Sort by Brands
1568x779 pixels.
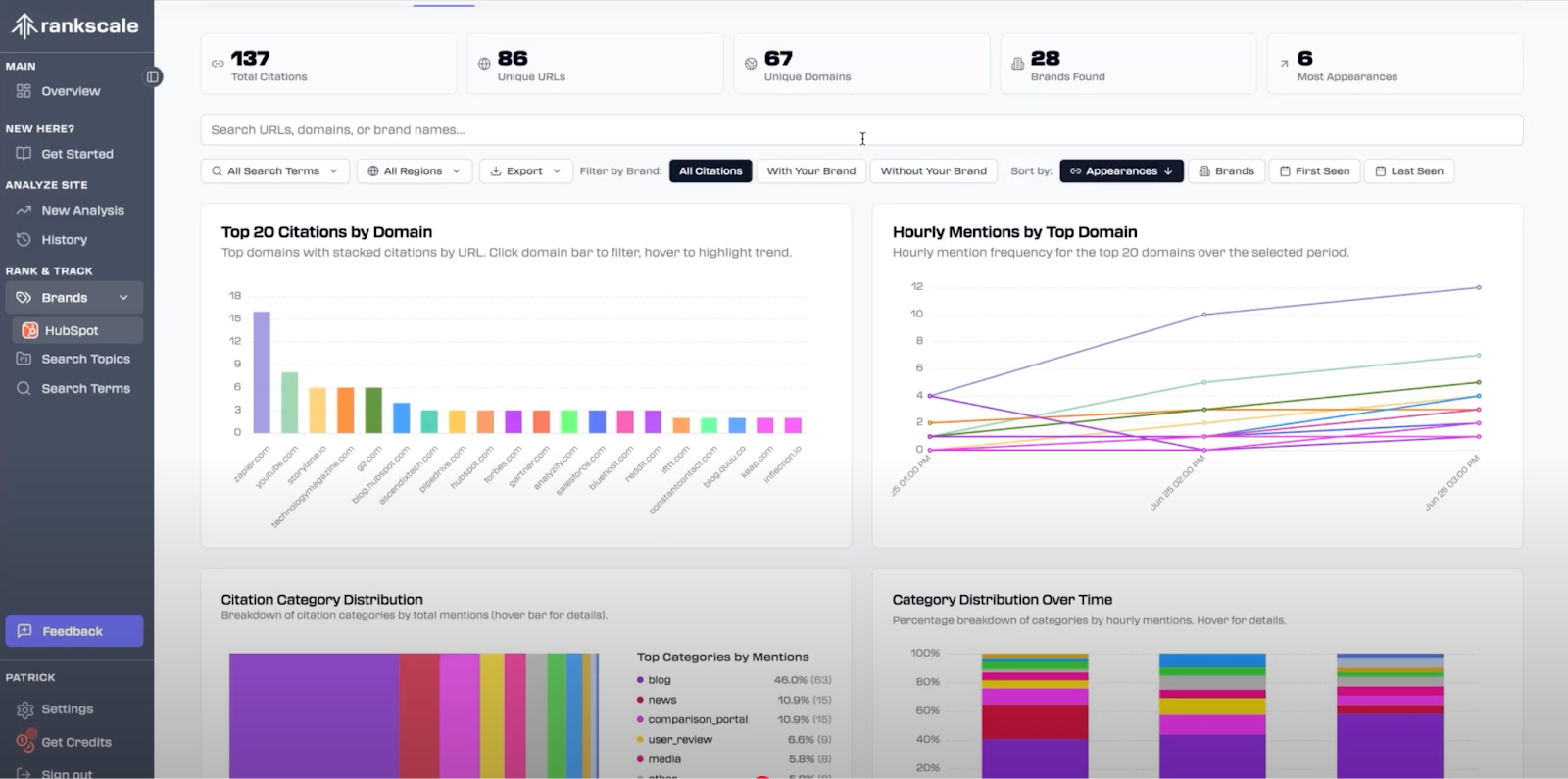click(1226, 170)
